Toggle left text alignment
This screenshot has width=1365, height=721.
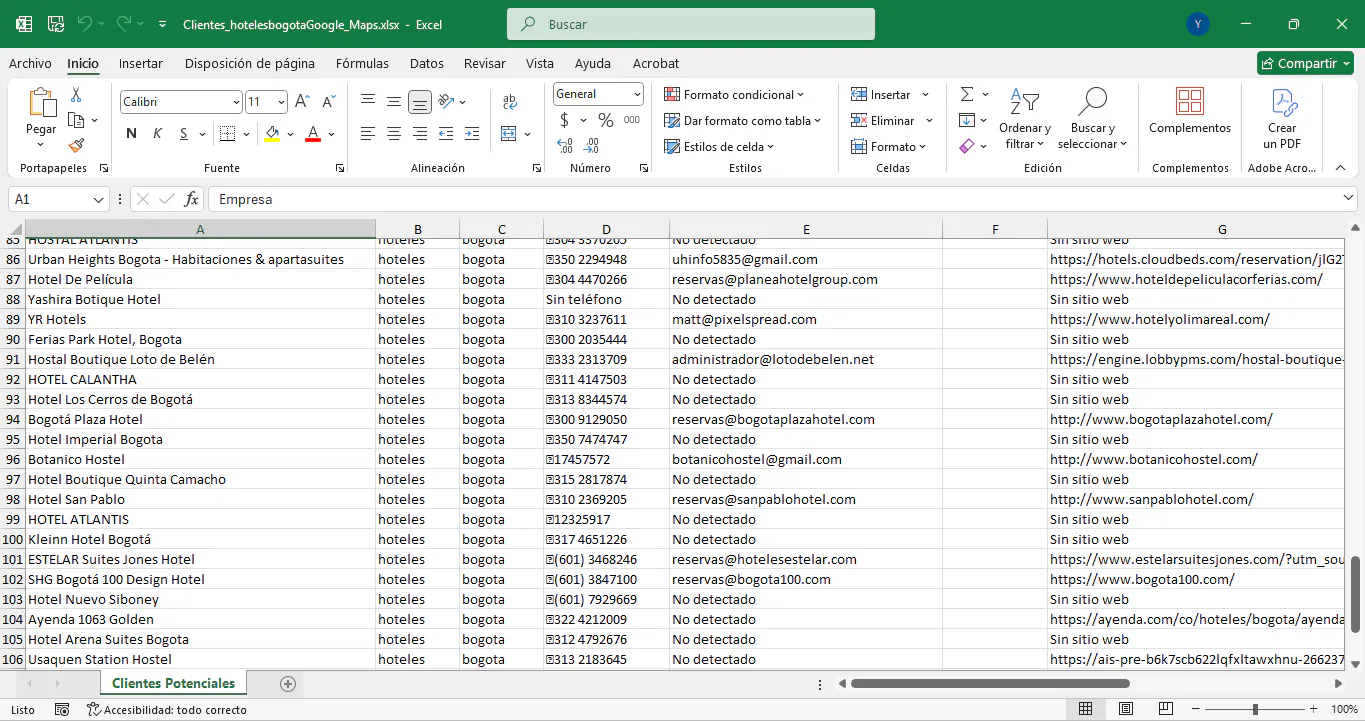coord(368,133)
